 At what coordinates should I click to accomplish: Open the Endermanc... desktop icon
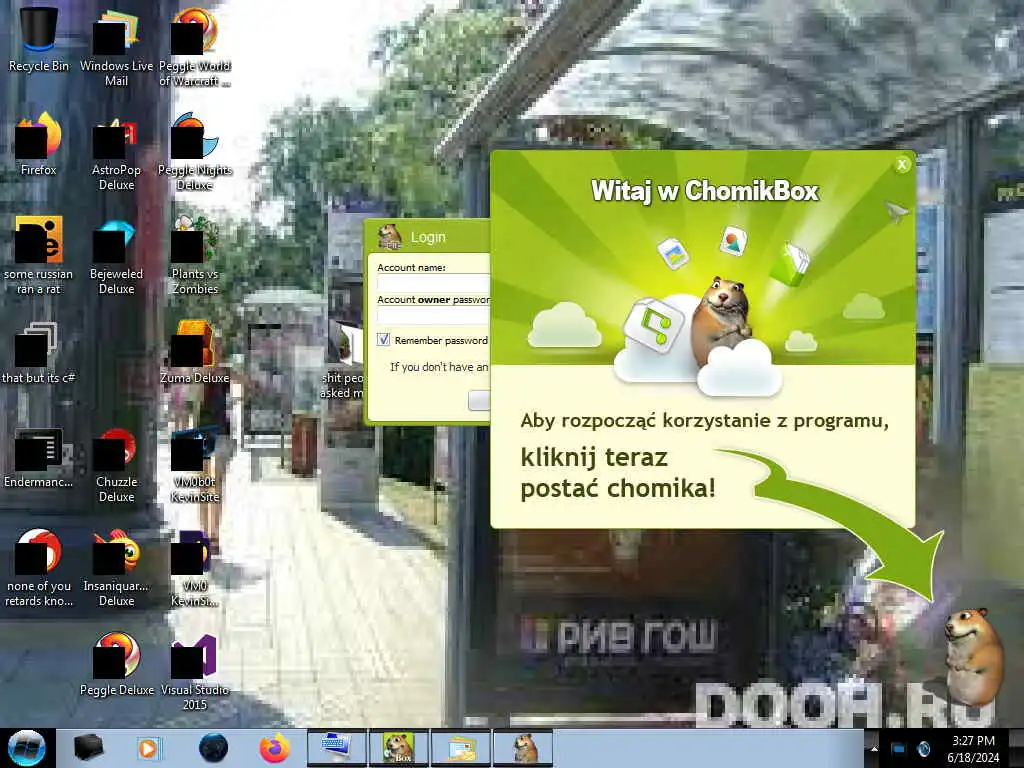click(x=38, y=457)
